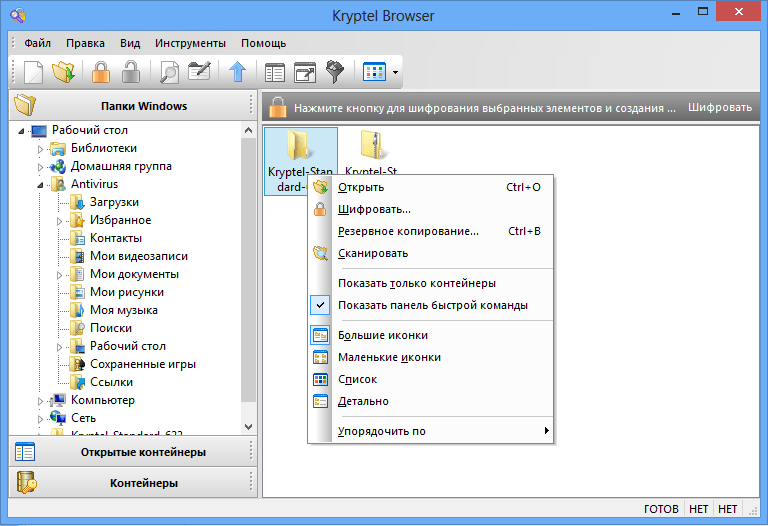Expand the Упорядочить по submenu

coord(431,431)
